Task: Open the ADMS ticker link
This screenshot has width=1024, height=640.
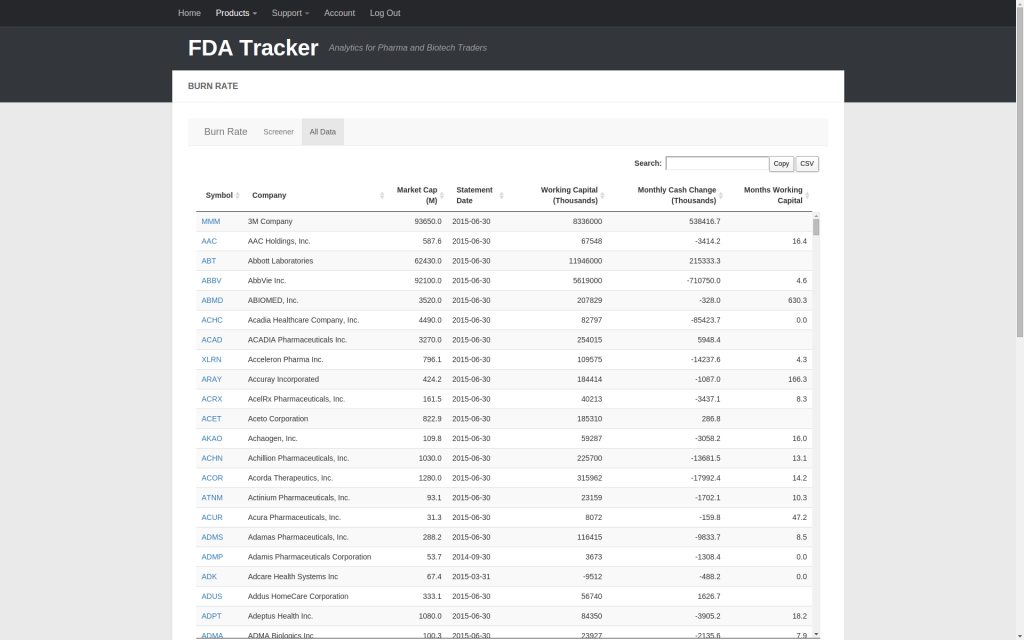Action: pos(212,537)
